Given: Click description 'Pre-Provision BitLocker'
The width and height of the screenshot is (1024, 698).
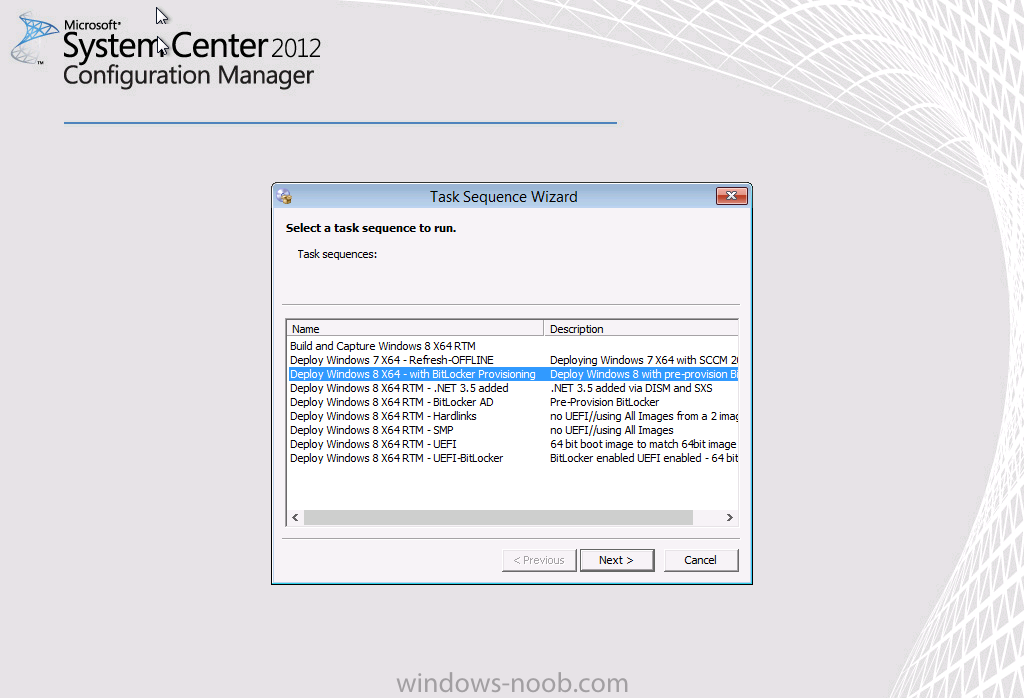Looking at the screenshot, I should [x=604, y=402].
